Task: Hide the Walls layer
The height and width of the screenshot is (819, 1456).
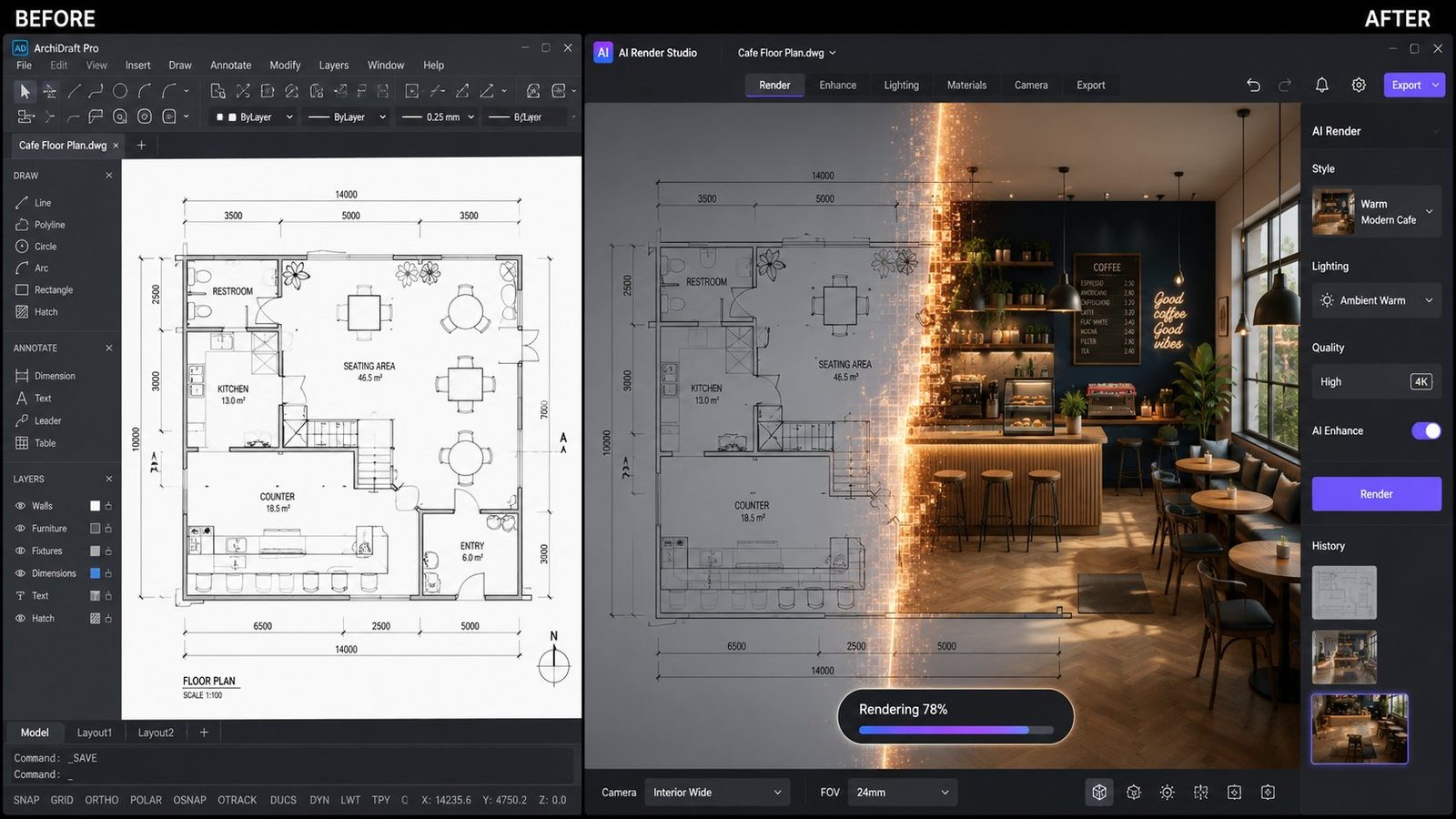Action: tap(20, 506)
